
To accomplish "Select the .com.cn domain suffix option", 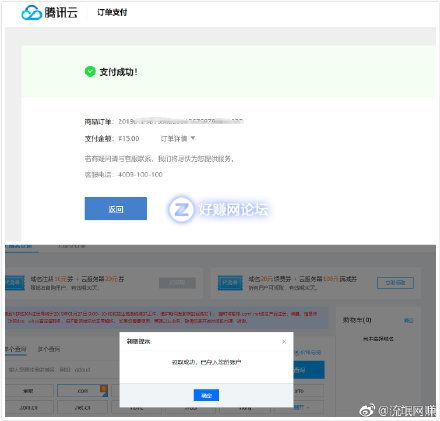I will [28, 407].
